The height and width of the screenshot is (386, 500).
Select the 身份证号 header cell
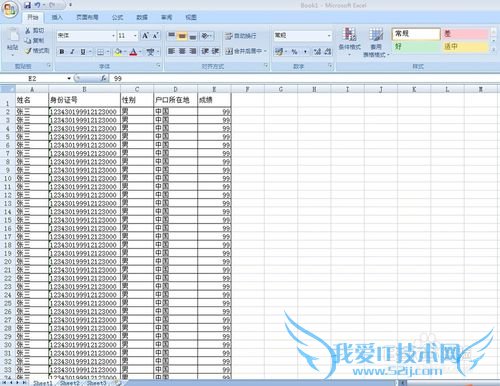(85, 100)
